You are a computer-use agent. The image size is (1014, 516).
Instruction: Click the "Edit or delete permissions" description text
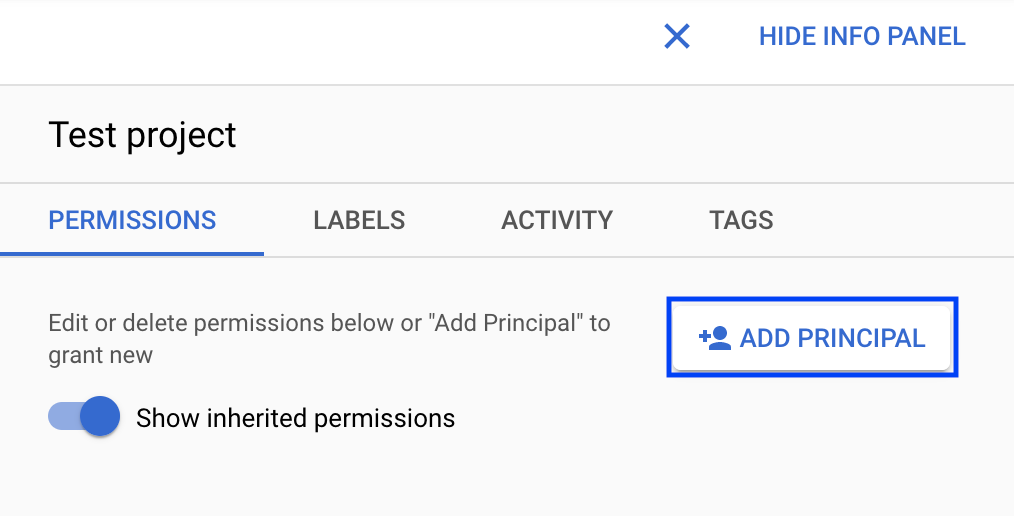pyautogui.click(x=329, y=324)
